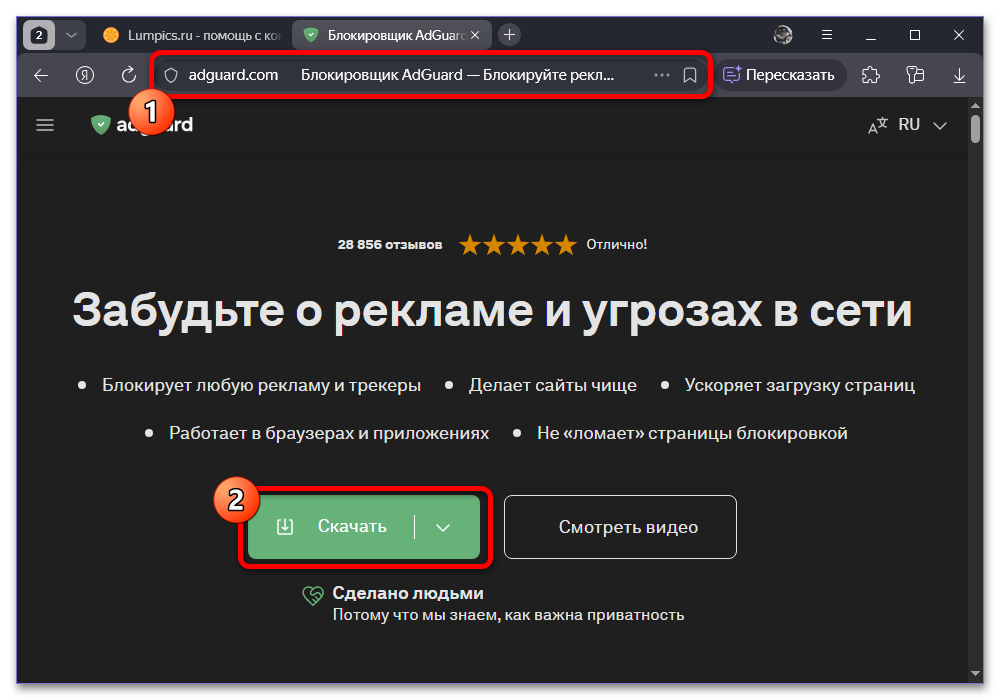Open the Yandex home button
Viewport: 1000px width, 700px height.
click(x=85, y=75)
